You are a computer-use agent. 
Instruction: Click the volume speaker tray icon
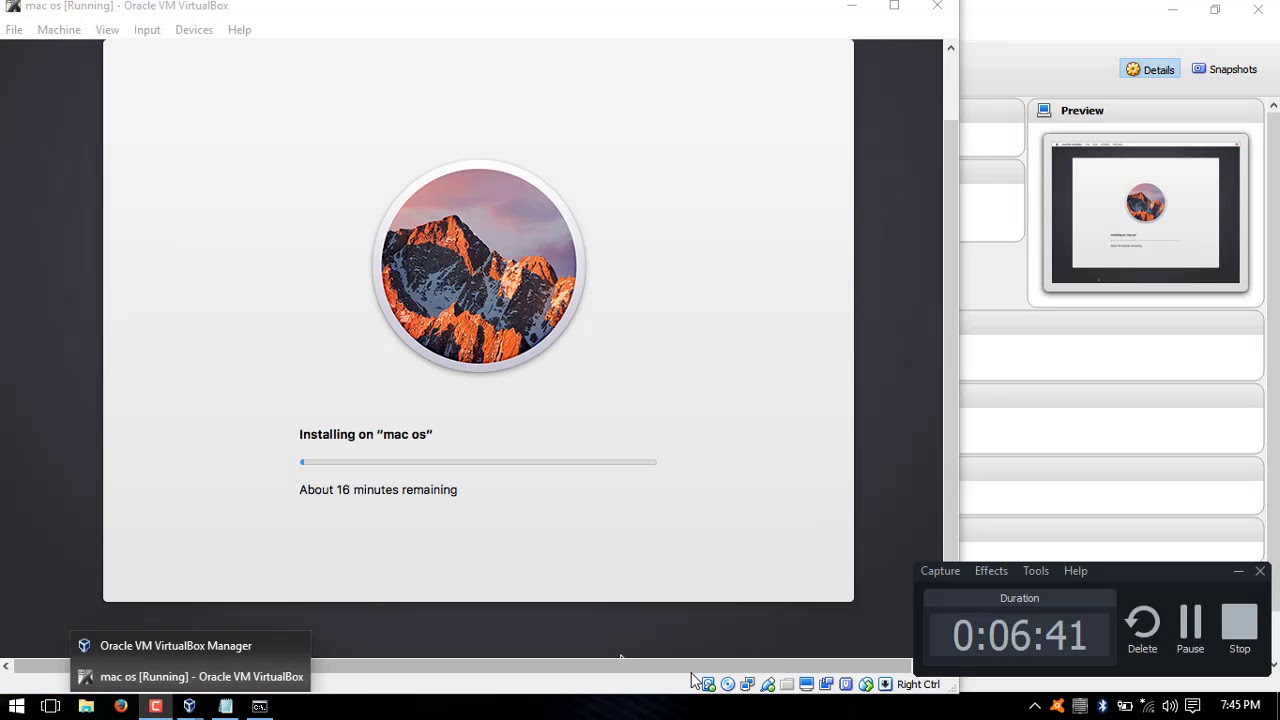tap(1170, 706)
